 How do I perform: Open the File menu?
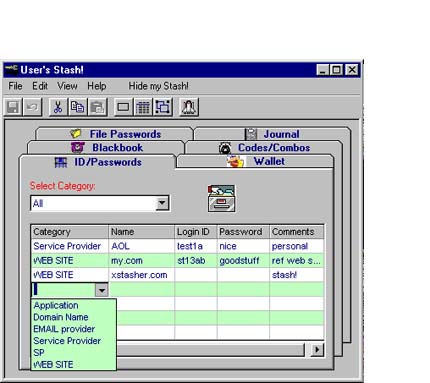pos(15,86)
